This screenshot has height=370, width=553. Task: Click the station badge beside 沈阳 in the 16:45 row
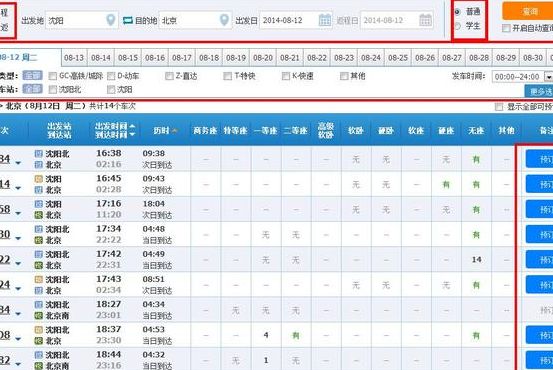coord(38,179)
